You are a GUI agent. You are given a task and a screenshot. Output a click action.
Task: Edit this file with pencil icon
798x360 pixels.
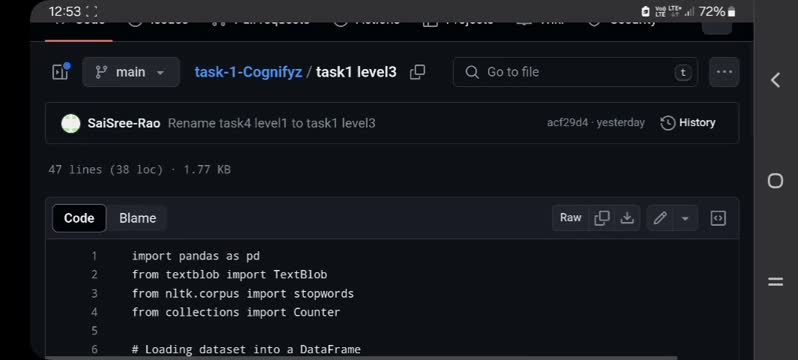(660, 218)
